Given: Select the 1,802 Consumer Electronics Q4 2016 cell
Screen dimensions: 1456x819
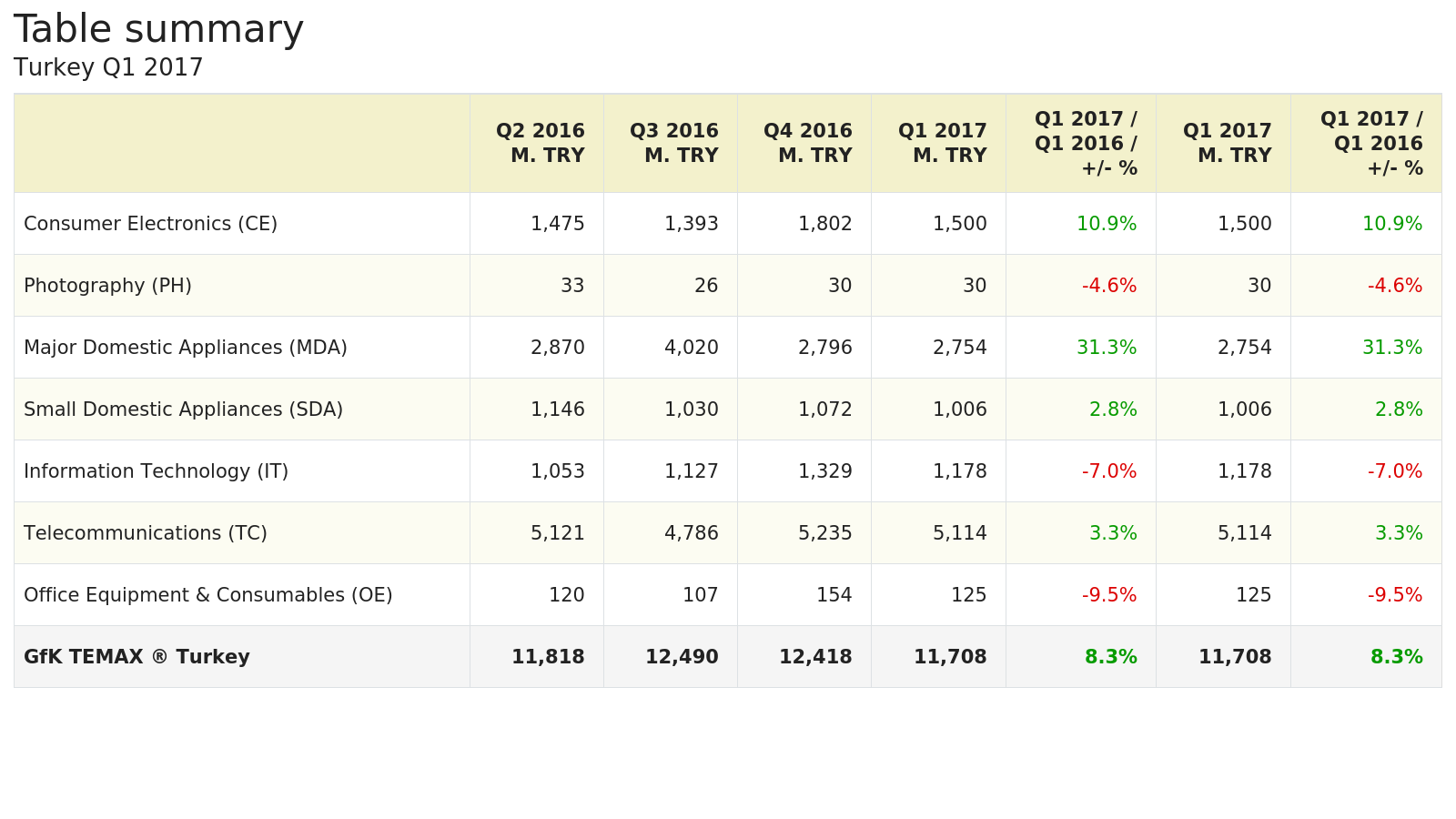Looking at the screenshot, I should click(824, 224).
